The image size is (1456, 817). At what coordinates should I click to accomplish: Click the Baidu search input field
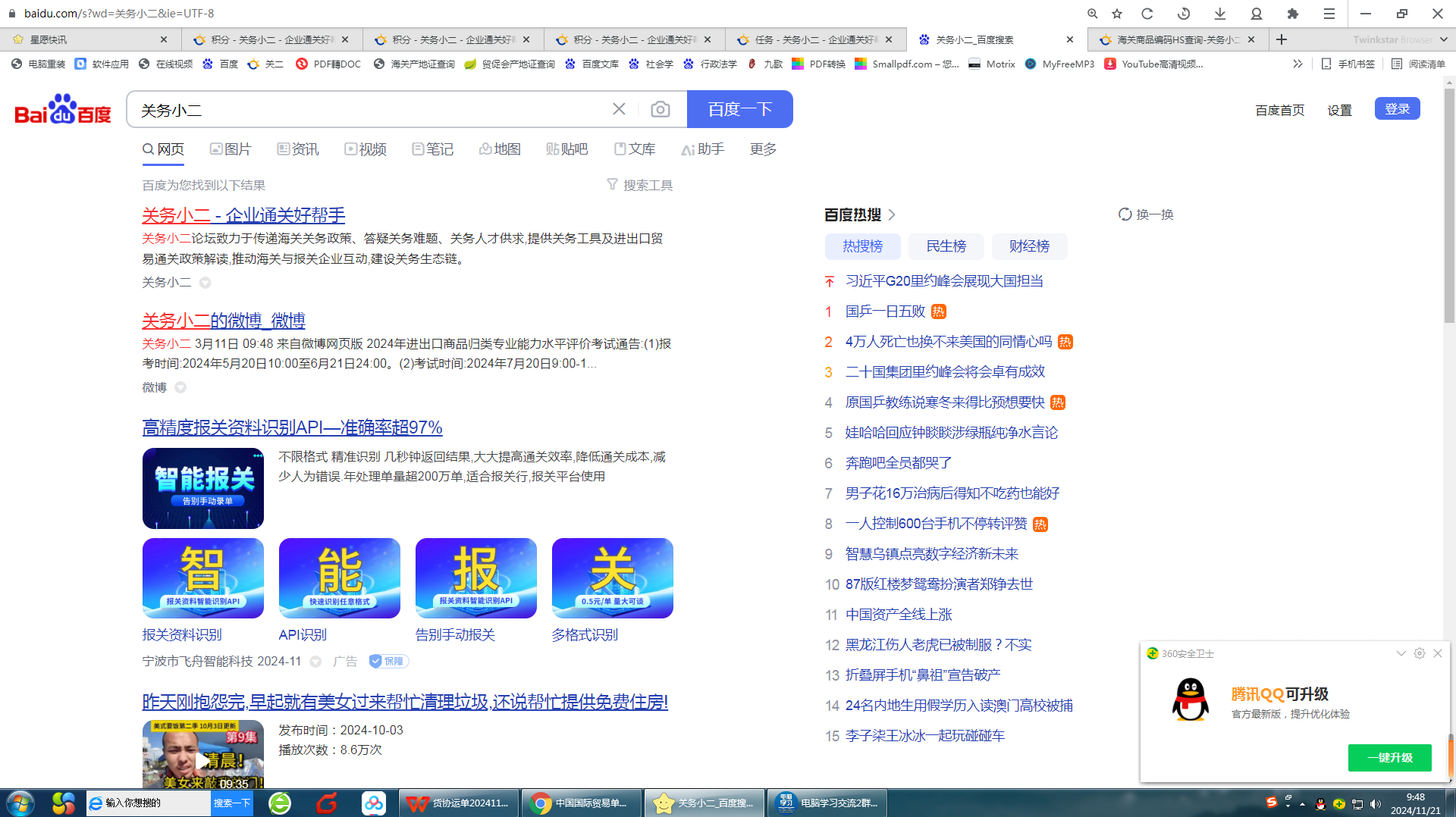372,109
